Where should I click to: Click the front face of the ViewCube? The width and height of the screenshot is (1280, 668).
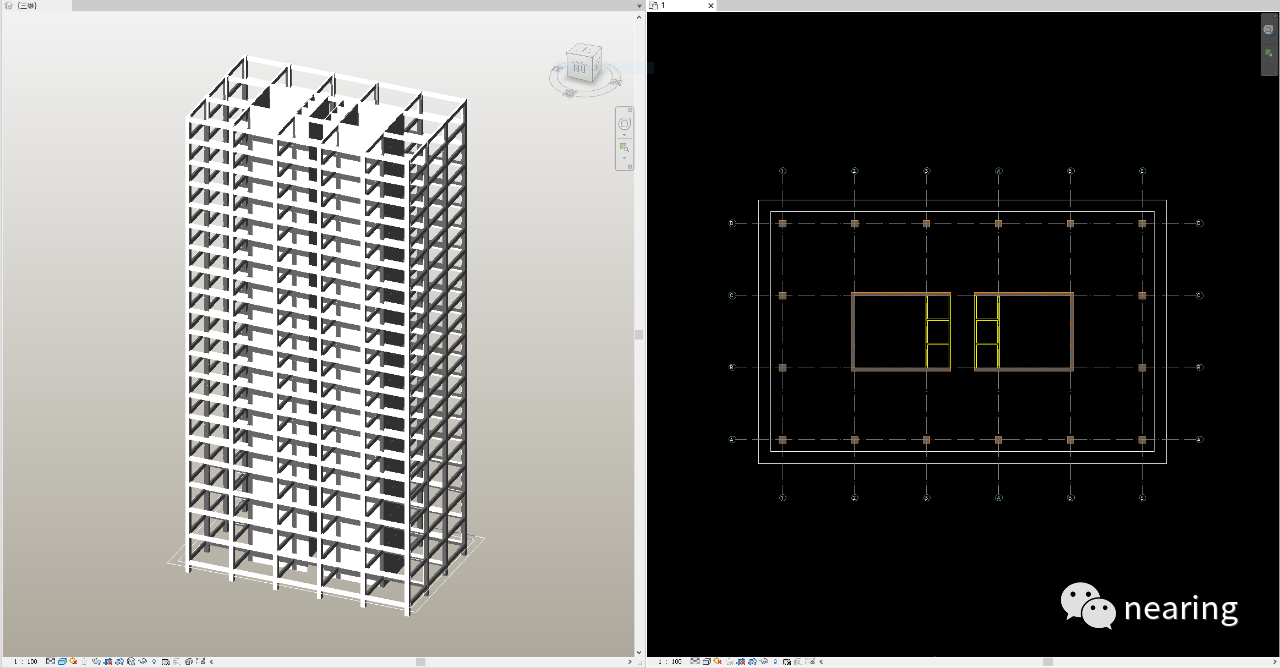pyautogui.click(x=580, y=67)
